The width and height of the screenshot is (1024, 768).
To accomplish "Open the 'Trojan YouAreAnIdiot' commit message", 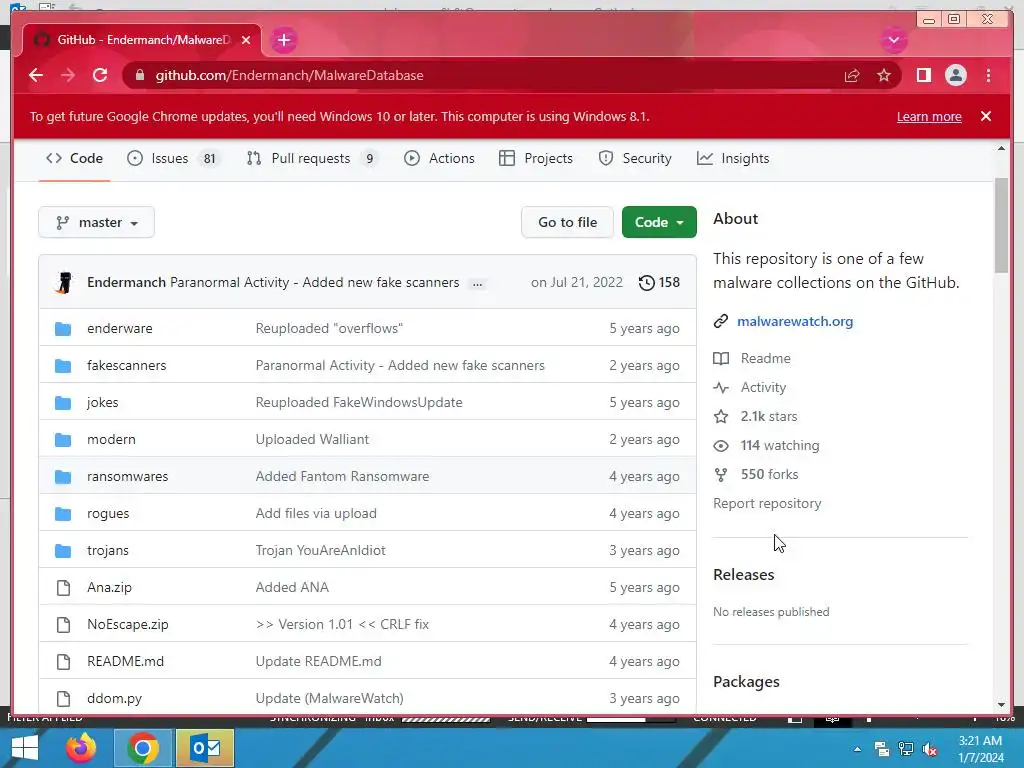I will [x=320, y=551].
